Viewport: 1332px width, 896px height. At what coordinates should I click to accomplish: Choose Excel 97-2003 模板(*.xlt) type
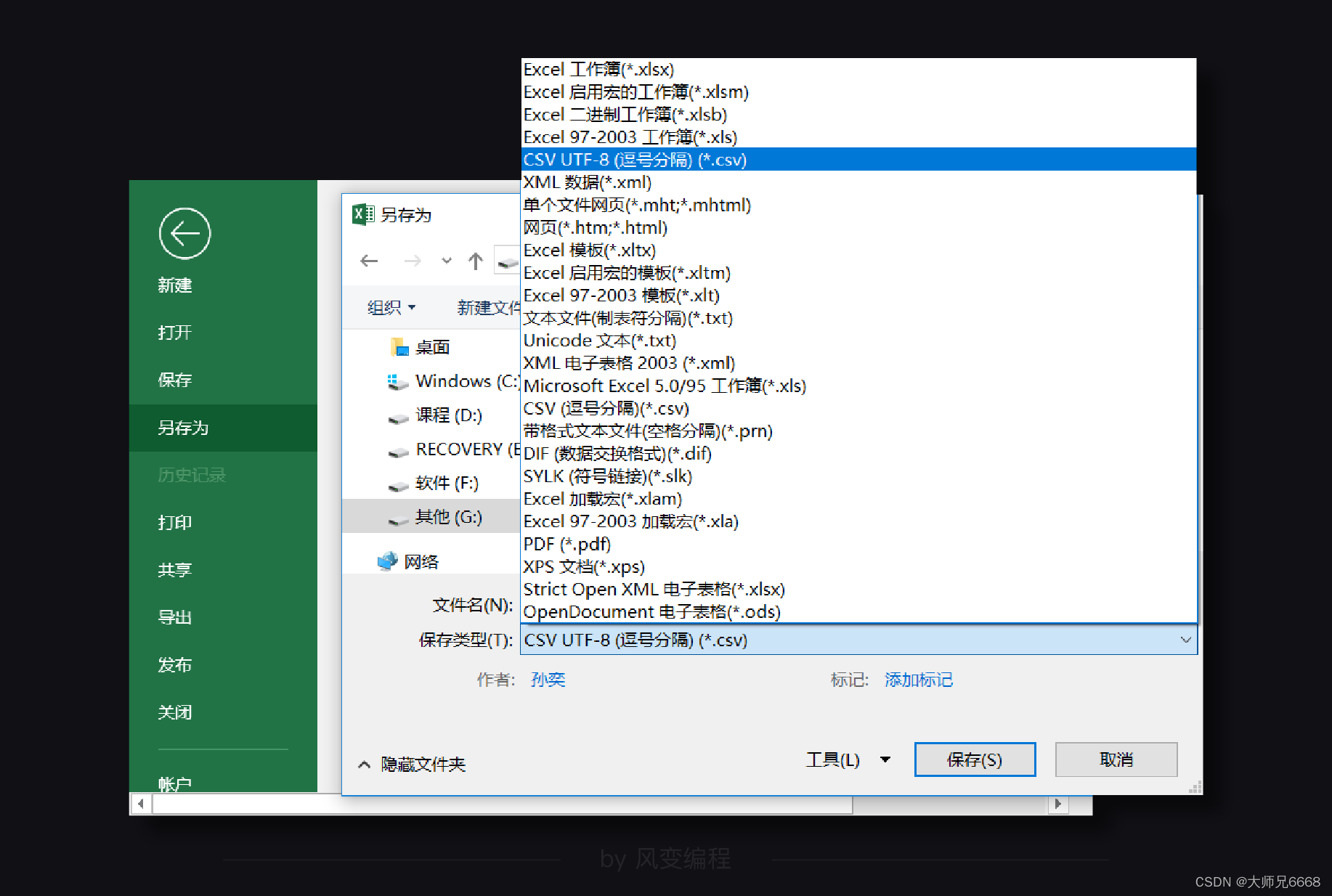(x=858, y=296)
